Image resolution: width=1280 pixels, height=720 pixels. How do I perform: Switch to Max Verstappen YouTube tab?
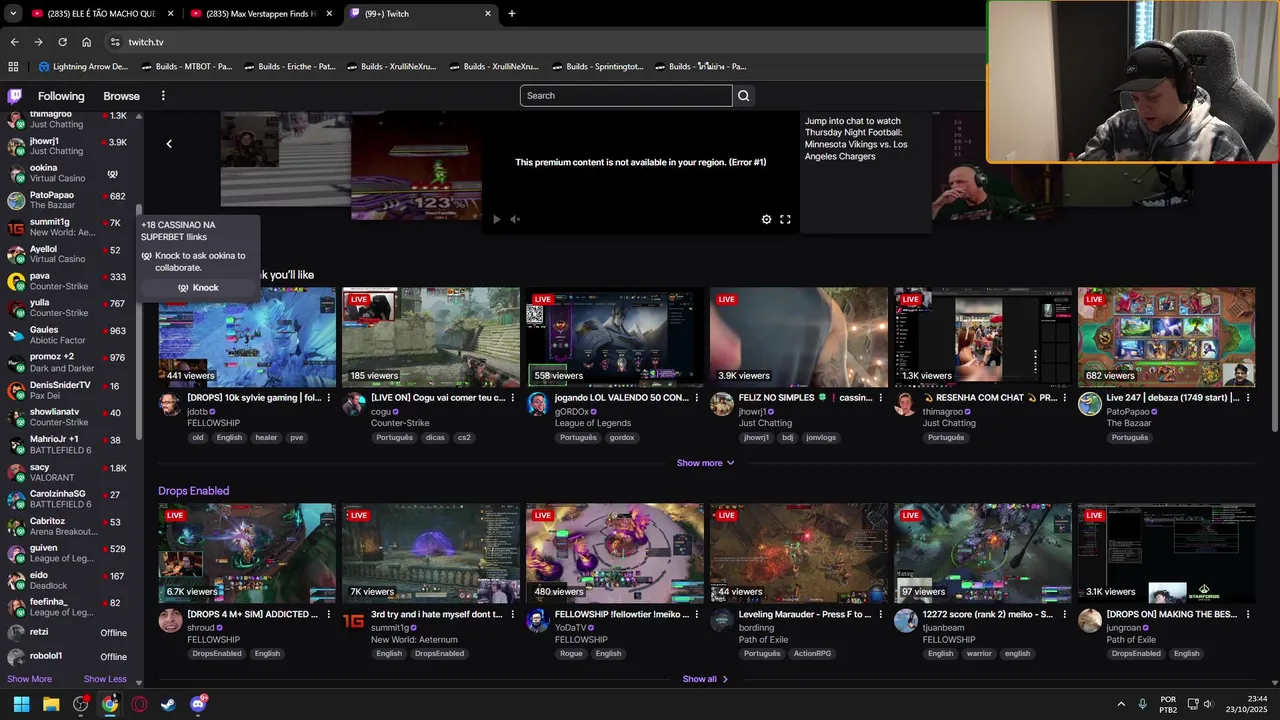click(260, 14)
